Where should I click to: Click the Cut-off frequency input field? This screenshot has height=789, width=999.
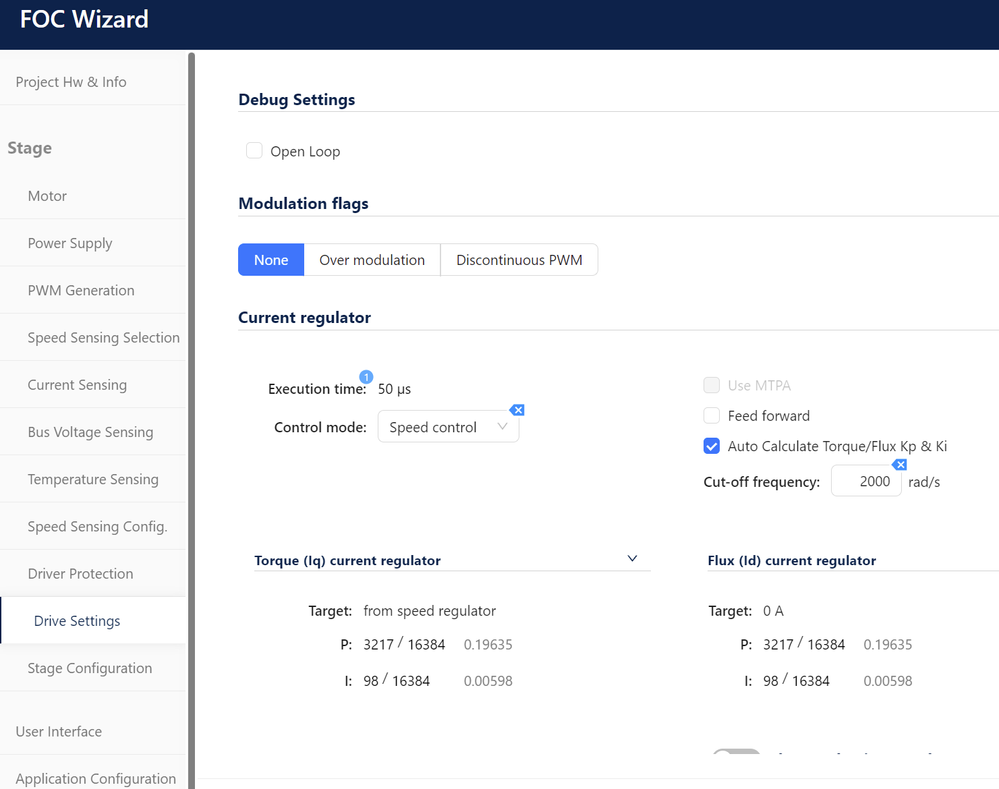866,481
